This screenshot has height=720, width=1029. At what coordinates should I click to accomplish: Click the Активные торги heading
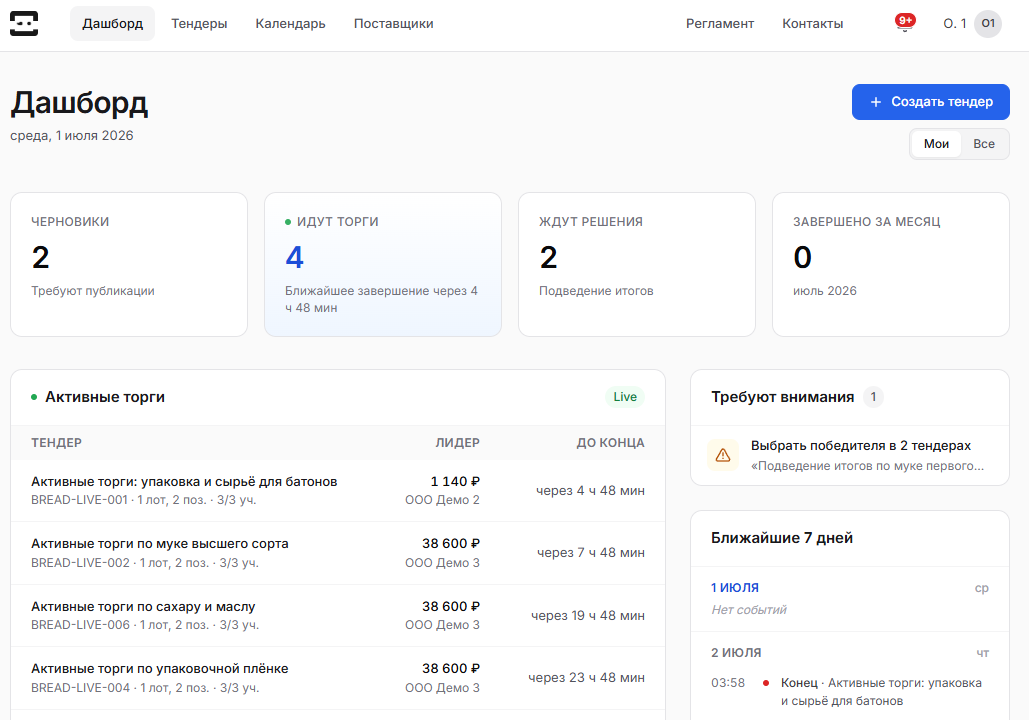tap(104, 396)
